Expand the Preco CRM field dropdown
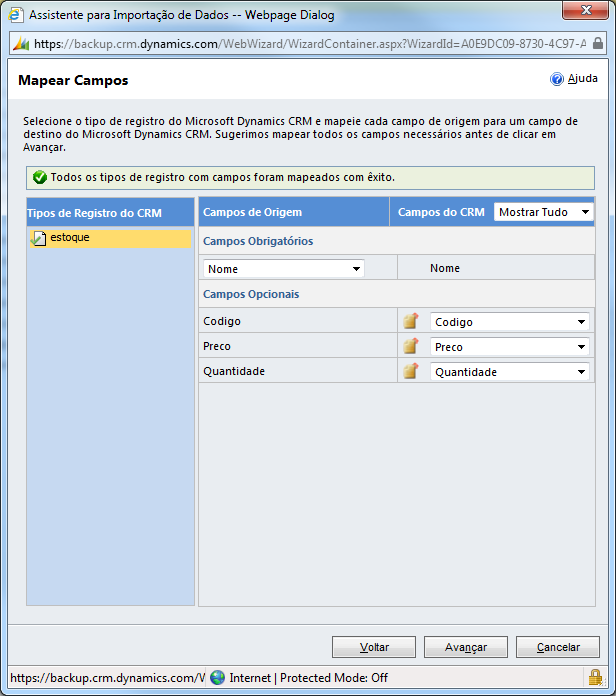The image size is (616, 696). tap(509, 347)
